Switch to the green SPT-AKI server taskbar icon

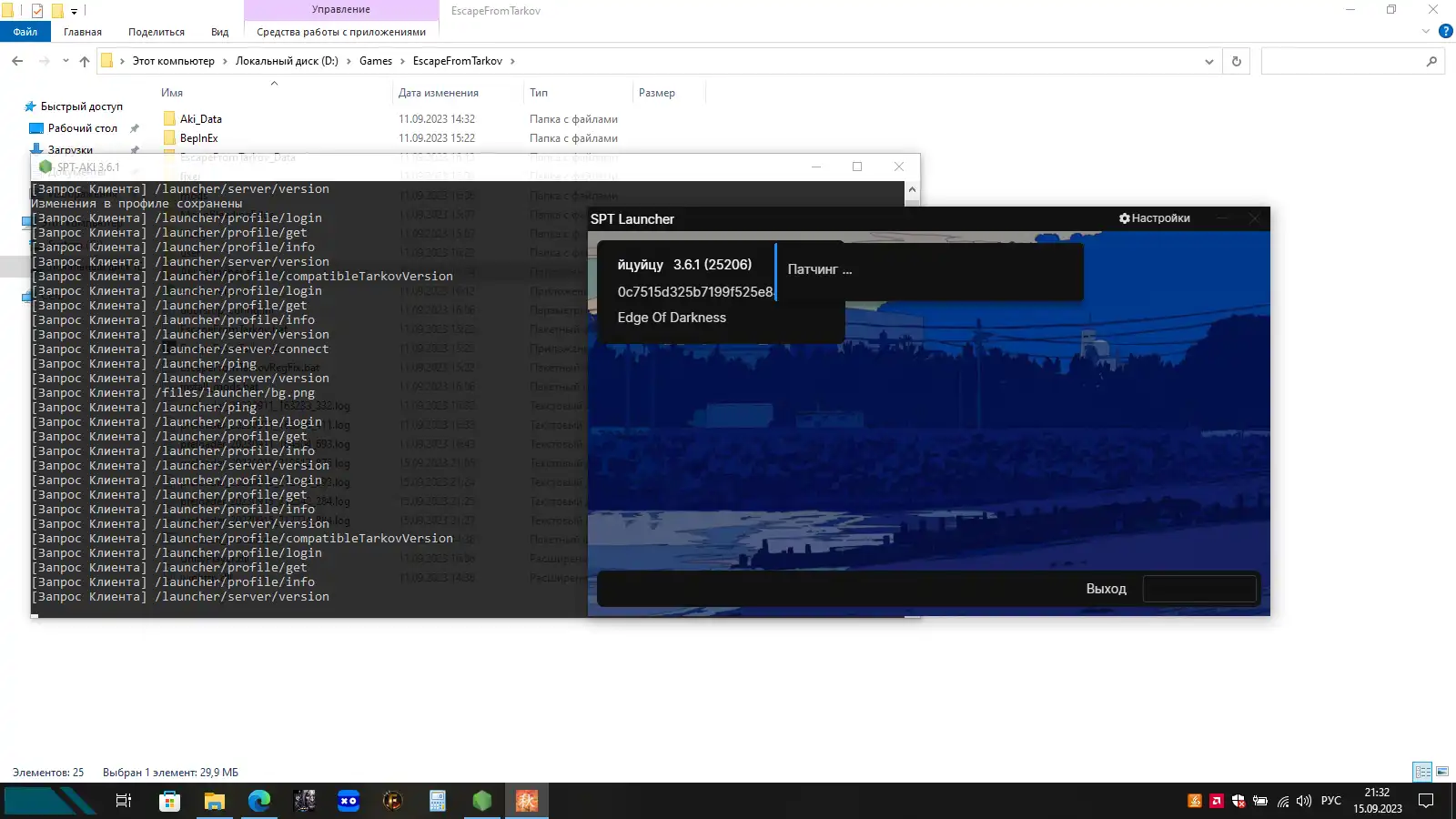tap(482, 801)
